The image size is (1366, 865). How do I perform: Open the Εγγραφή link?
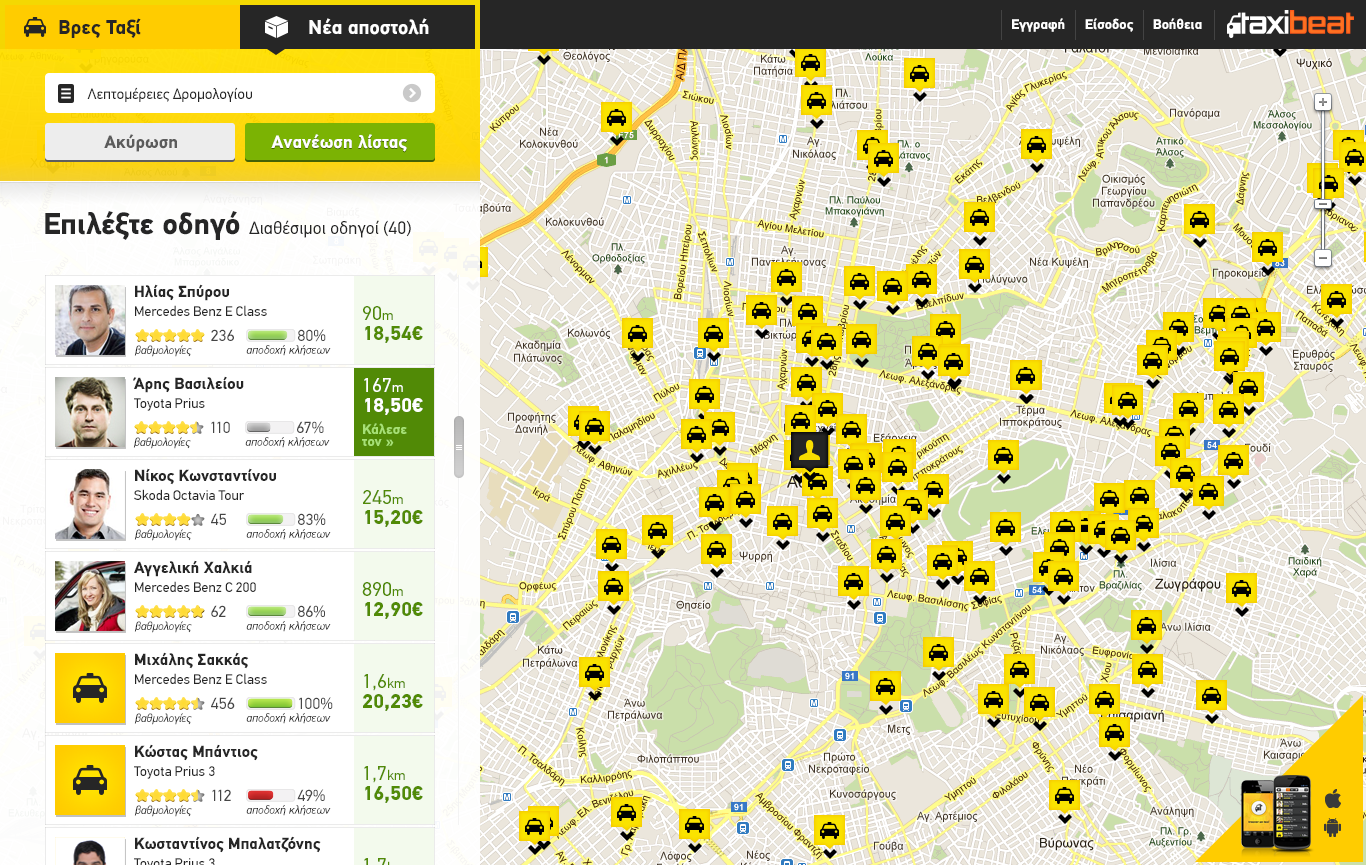[x=1037, y=24]
